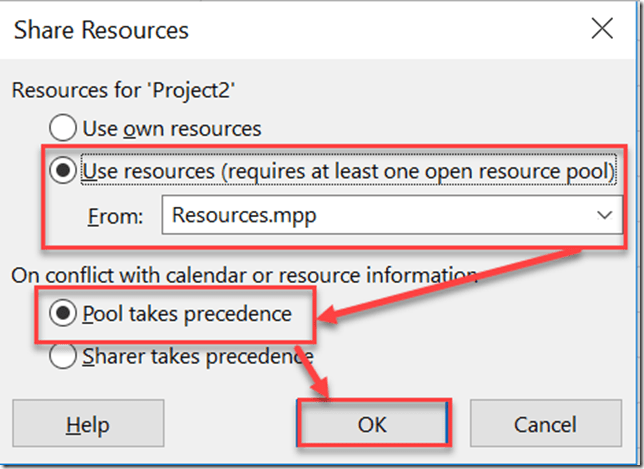Expand the From dropdown arrow
644x469 pixels.
pyautogui.click(x=603, y=214)
